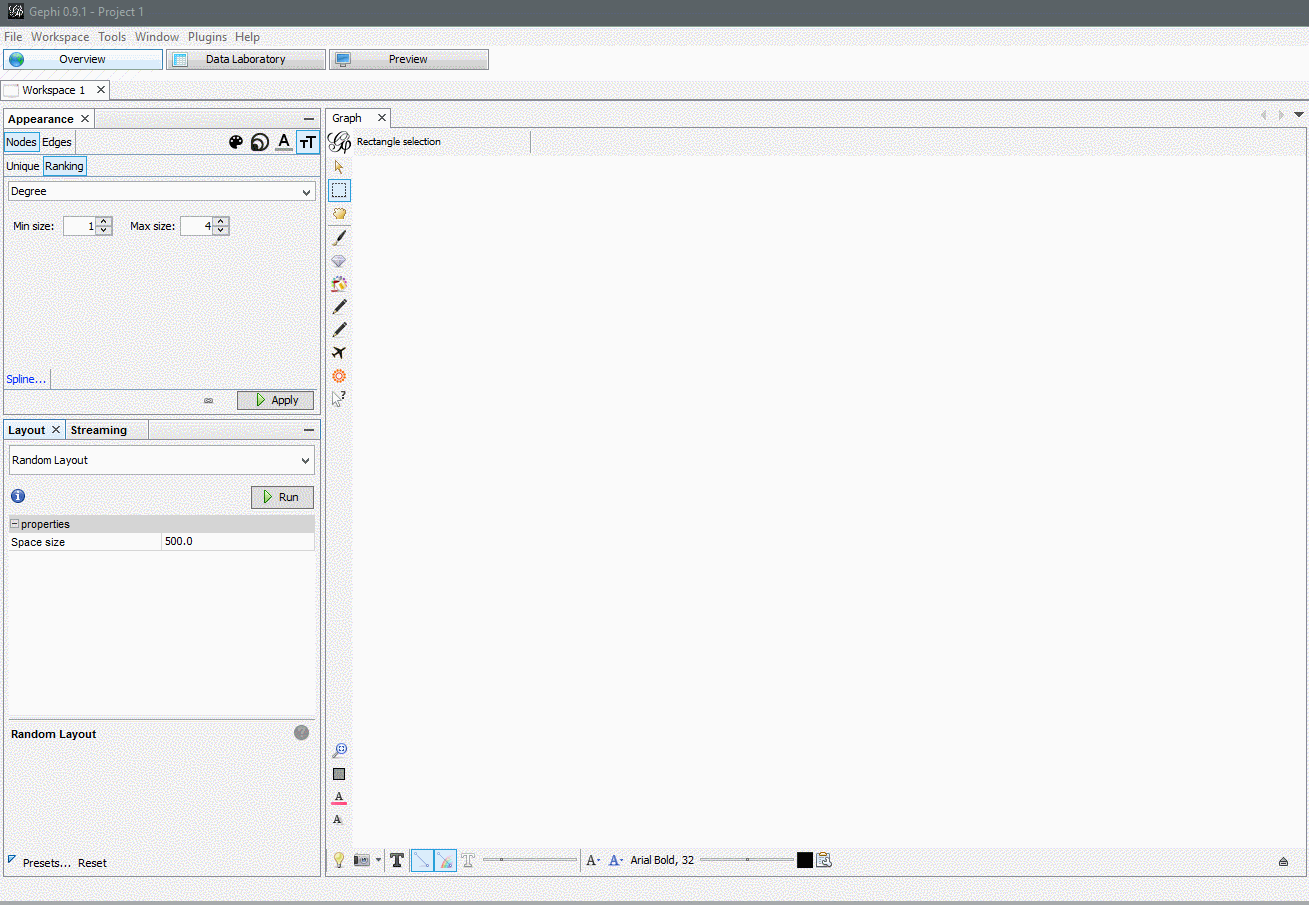Decrease Max size with down arrow
1309x905 pixels.
(221, 231)
